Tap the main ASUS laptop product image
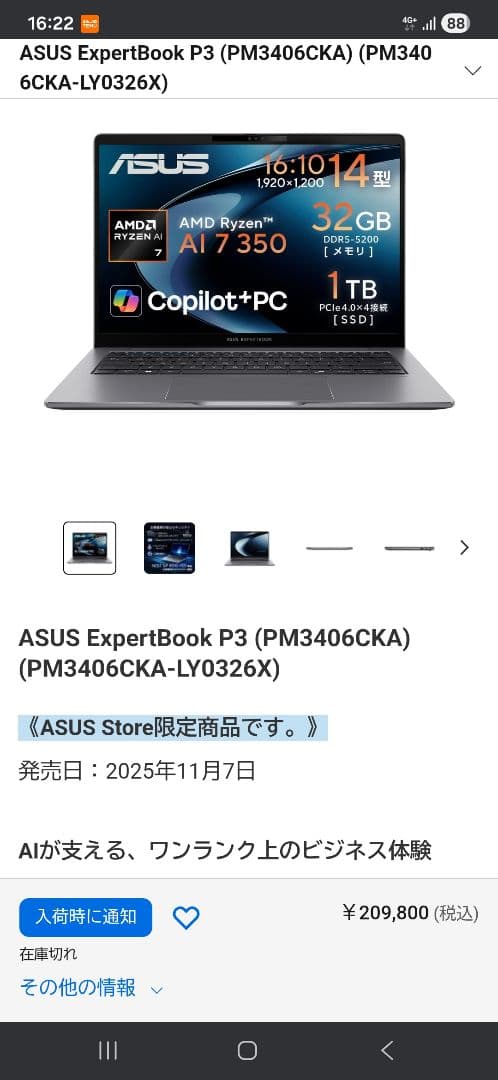 point(249,272)
